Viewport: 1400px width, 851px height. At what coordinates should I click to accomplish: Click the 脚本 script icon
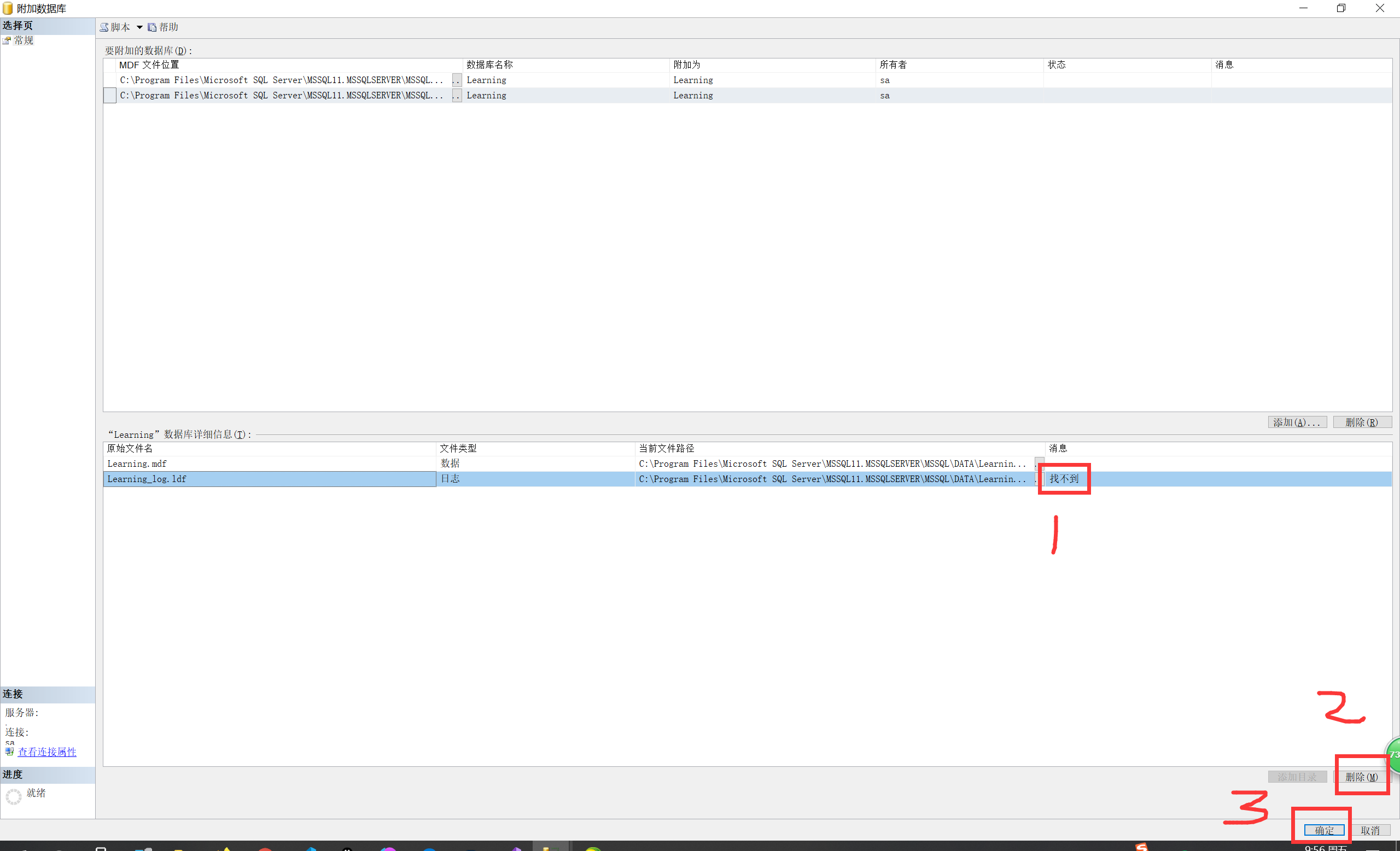point(104,27)
